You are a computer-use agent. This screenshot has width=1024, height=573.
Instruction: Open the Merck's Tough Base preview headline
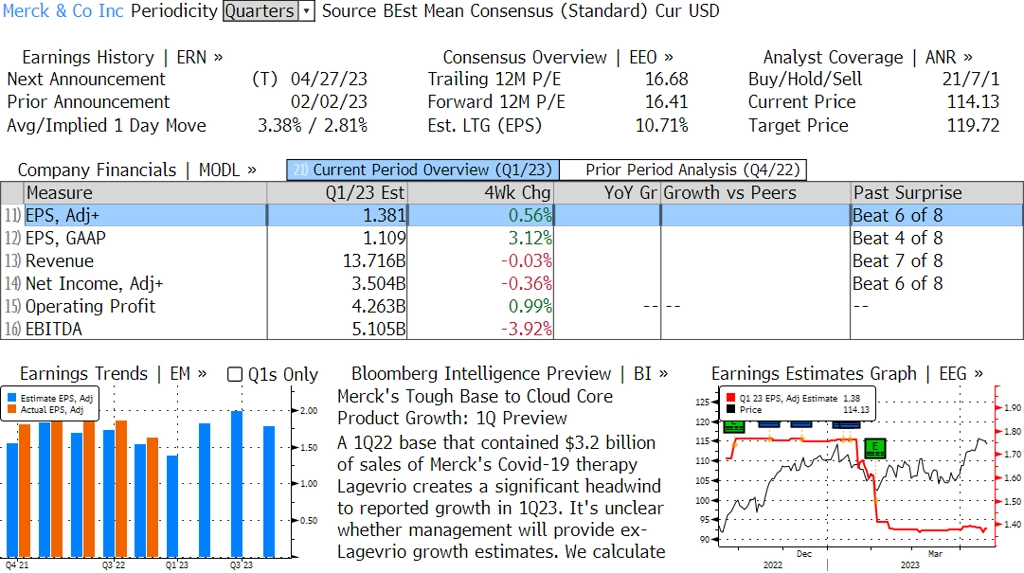tap(475, 407)
